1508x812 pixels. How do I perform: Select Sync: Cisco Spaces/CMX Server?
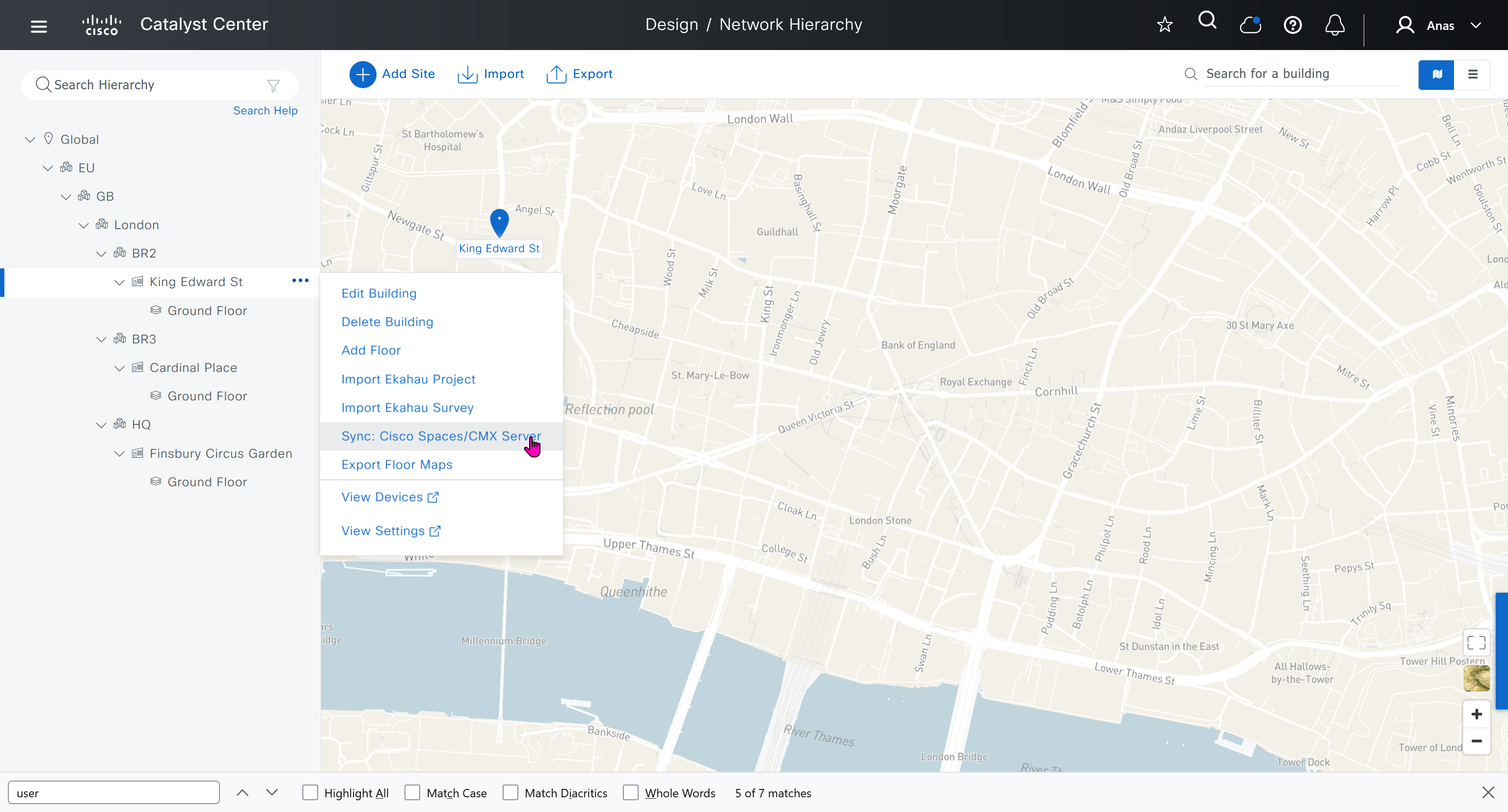click(x=440, y=437)
